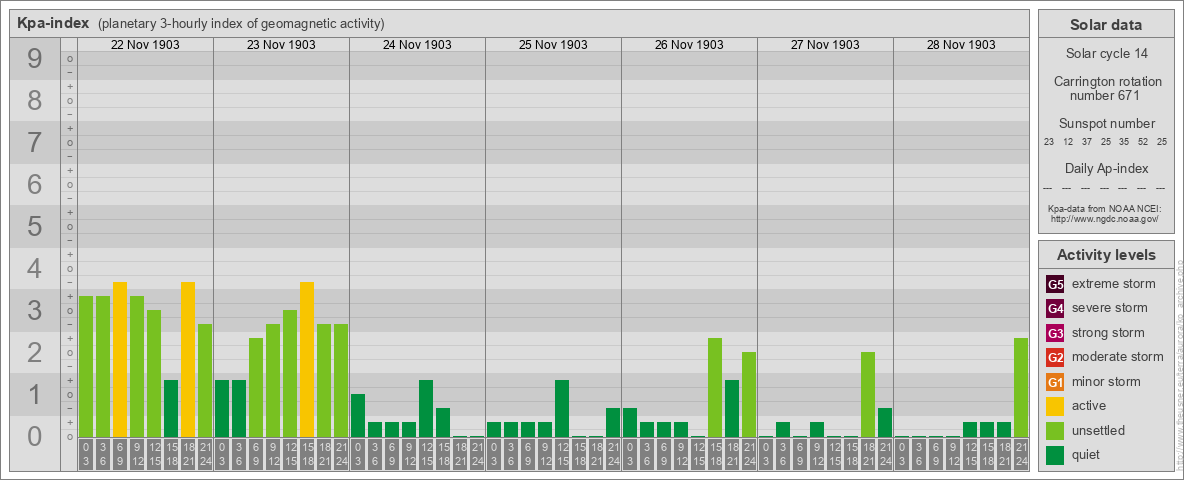
Task: Click the 'minor storm' legend label
Action: coord(1106,382)
